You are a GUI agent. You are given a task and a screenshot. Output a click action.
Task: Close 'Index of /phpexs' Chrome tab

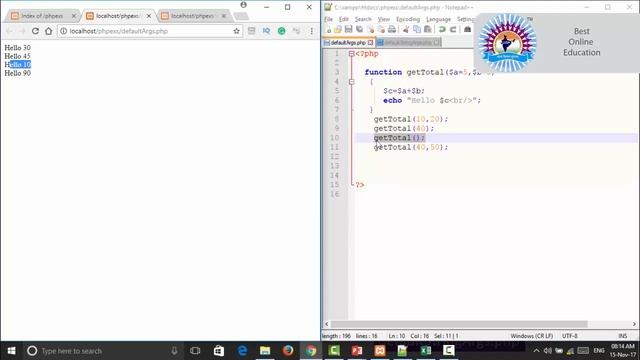pyautogui.click(x=74, y=16)
